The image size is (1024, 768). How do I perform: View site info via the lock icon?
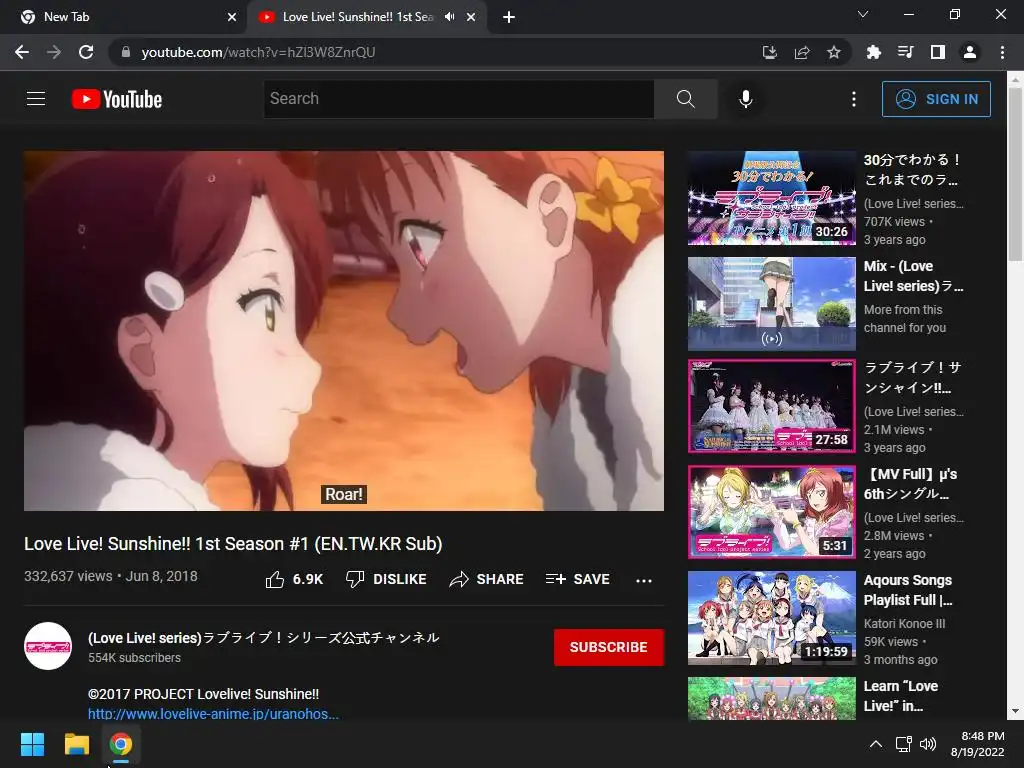click(126, 52)
